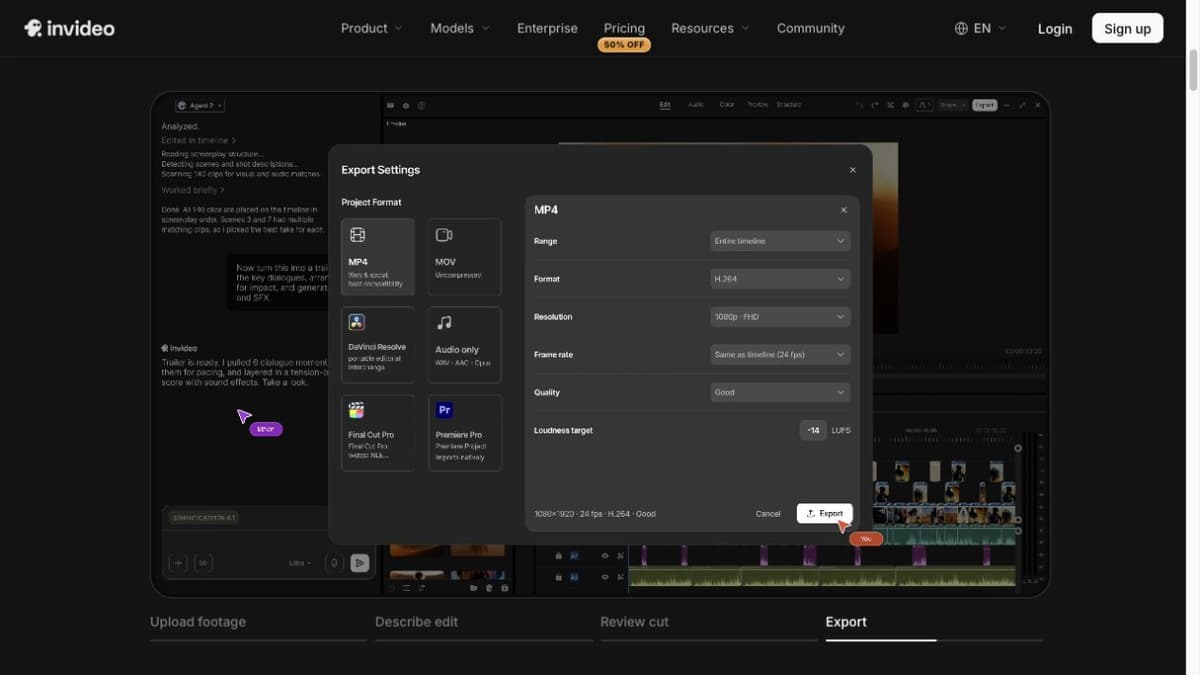1200x675 pixels.
Task: Choose the MOV uncompressed format card
Action: point(465,257)
